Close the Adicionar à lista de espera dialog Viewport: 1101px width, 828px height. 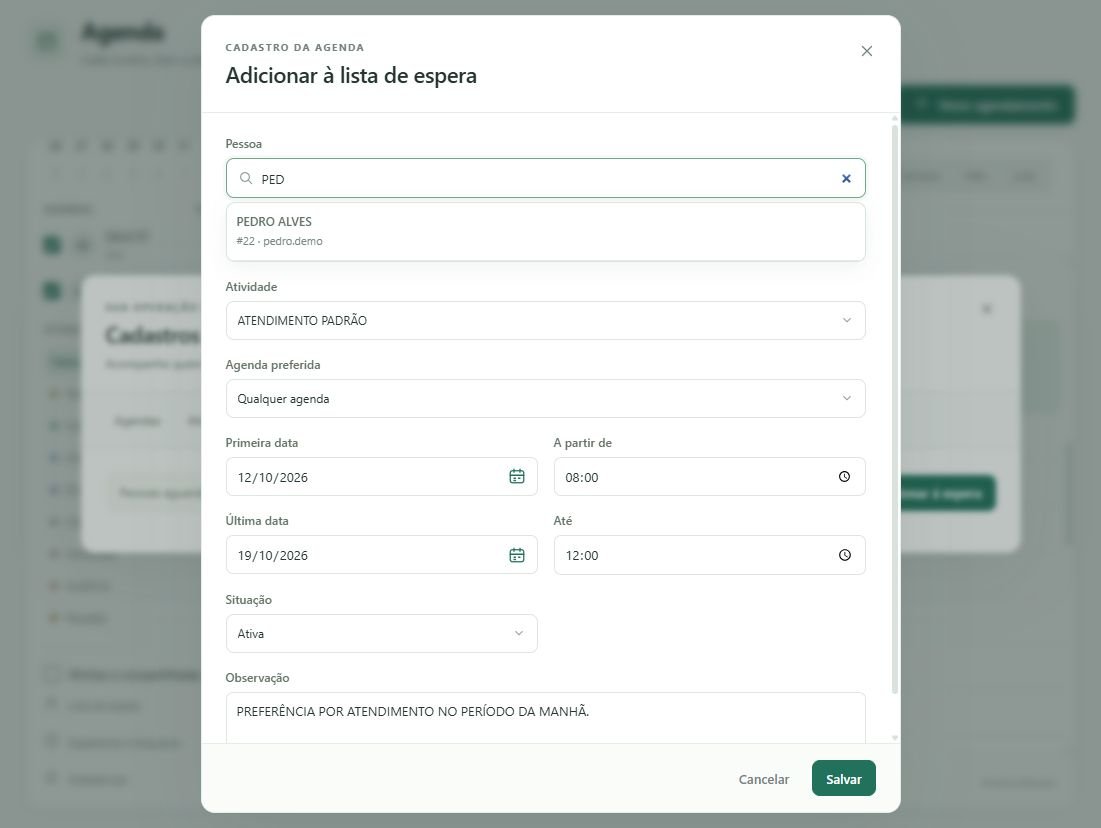pyautogui.click(x=866, y=51)
